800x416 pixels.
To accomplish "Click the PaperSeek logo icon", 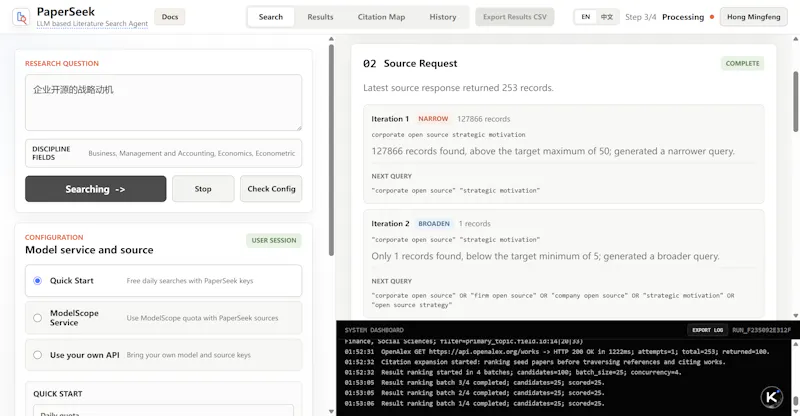I will pyautogui.click(x=20, y=17).
